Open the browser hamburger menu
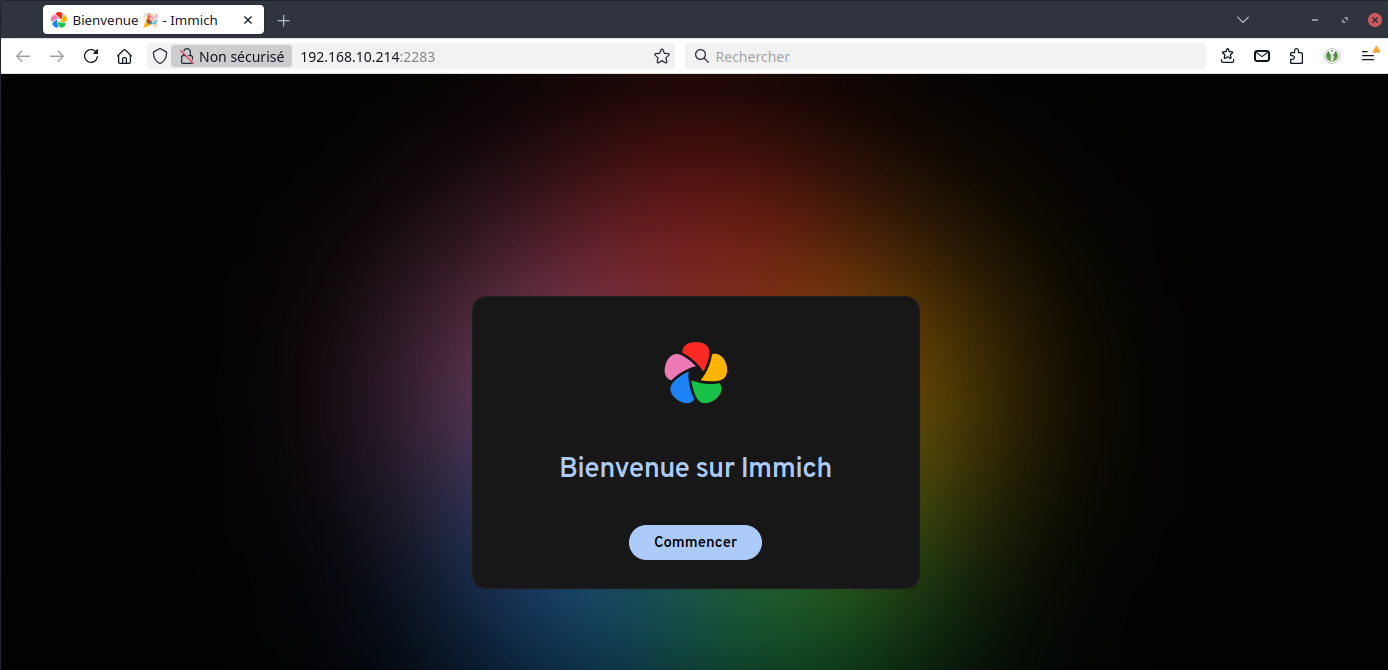The width and height of the screenshot is (1388, 670). pos(1368,57)
